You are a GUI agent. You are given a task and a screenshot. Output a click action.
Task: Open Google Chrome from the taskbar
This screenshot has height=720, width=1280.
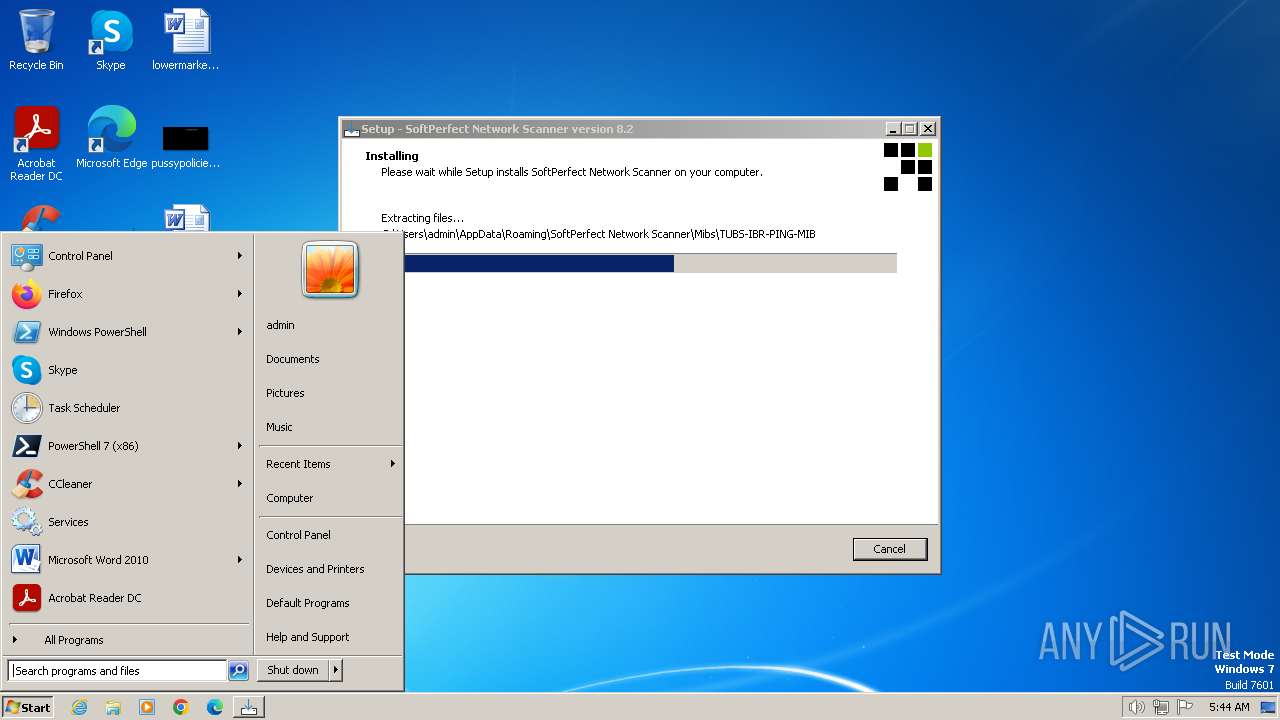coord(181,707)
